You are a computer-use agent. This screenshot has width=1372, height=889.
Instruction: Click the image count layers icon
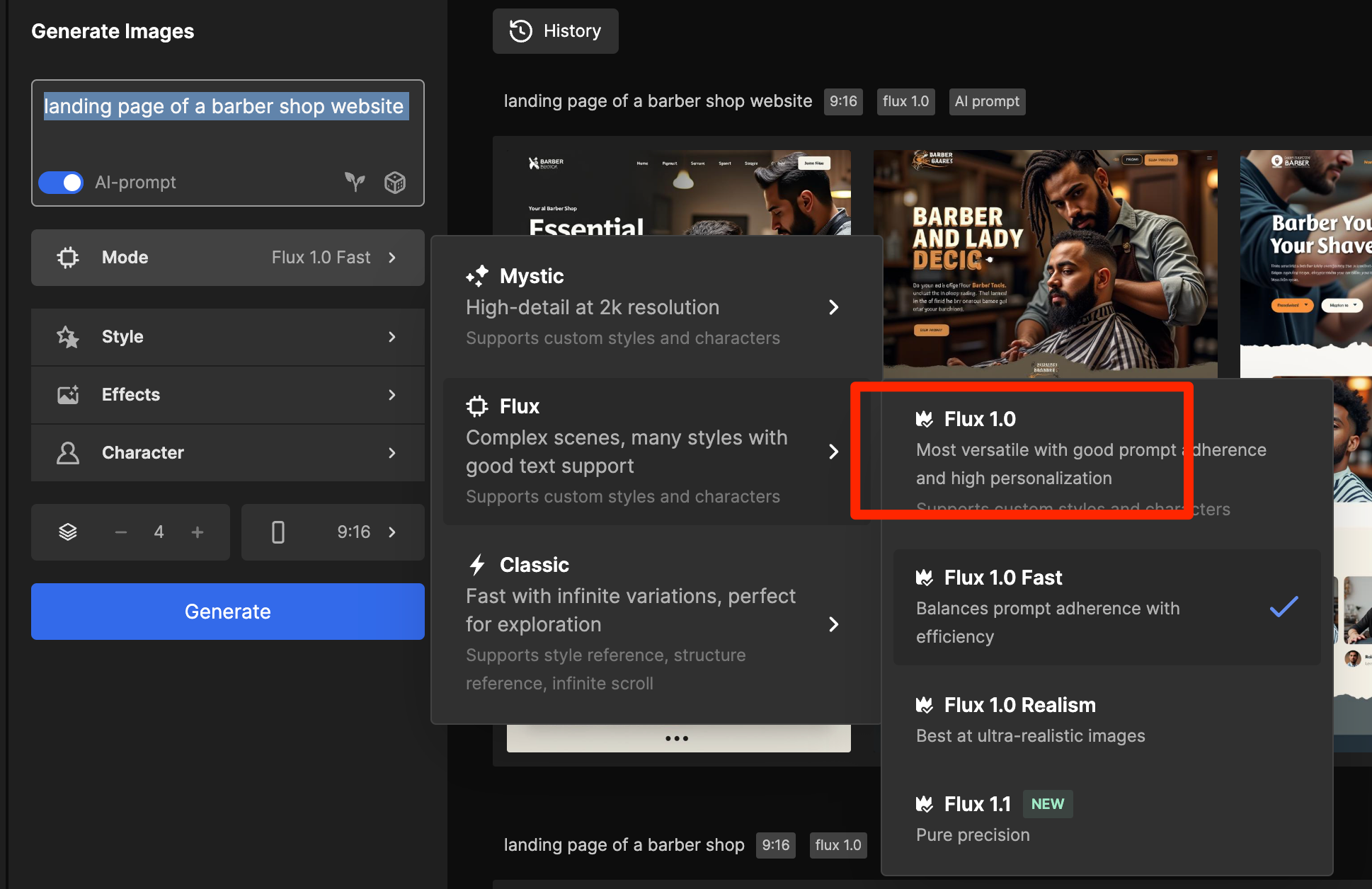pyautogui.click(x=68, y=532)
